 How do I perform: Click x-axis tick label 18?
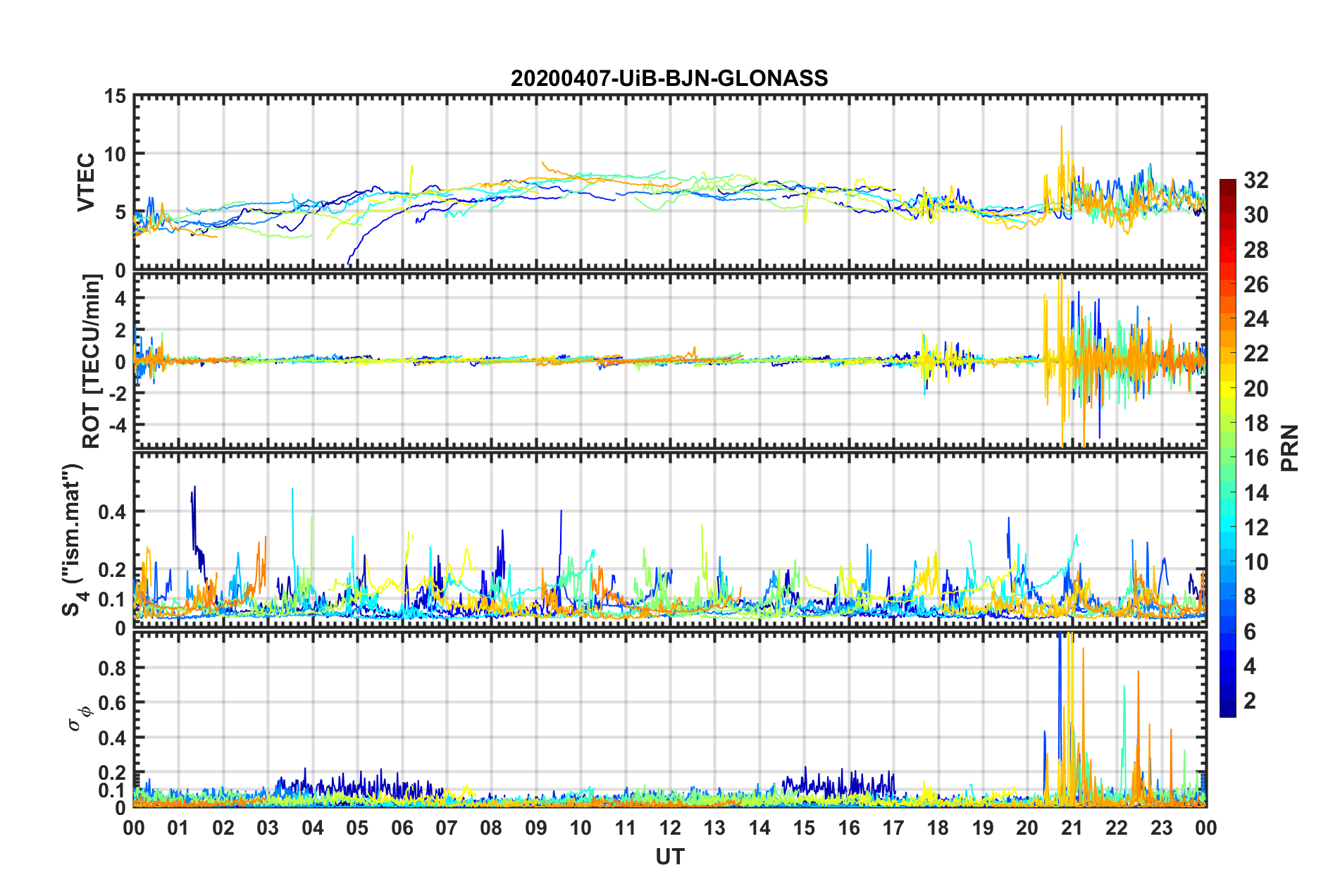[x=938, y=828]
